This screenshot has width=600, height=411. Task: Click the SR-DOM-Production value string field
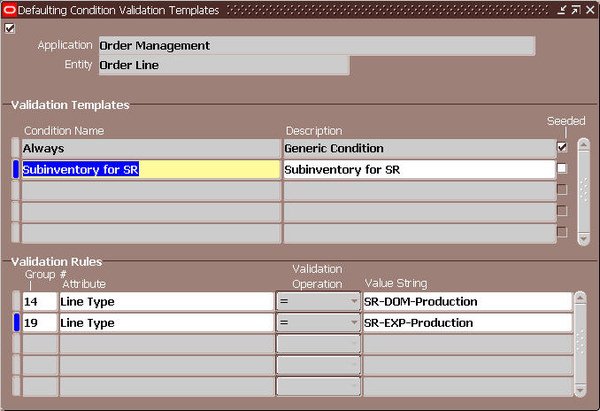[x=467, y=302]
